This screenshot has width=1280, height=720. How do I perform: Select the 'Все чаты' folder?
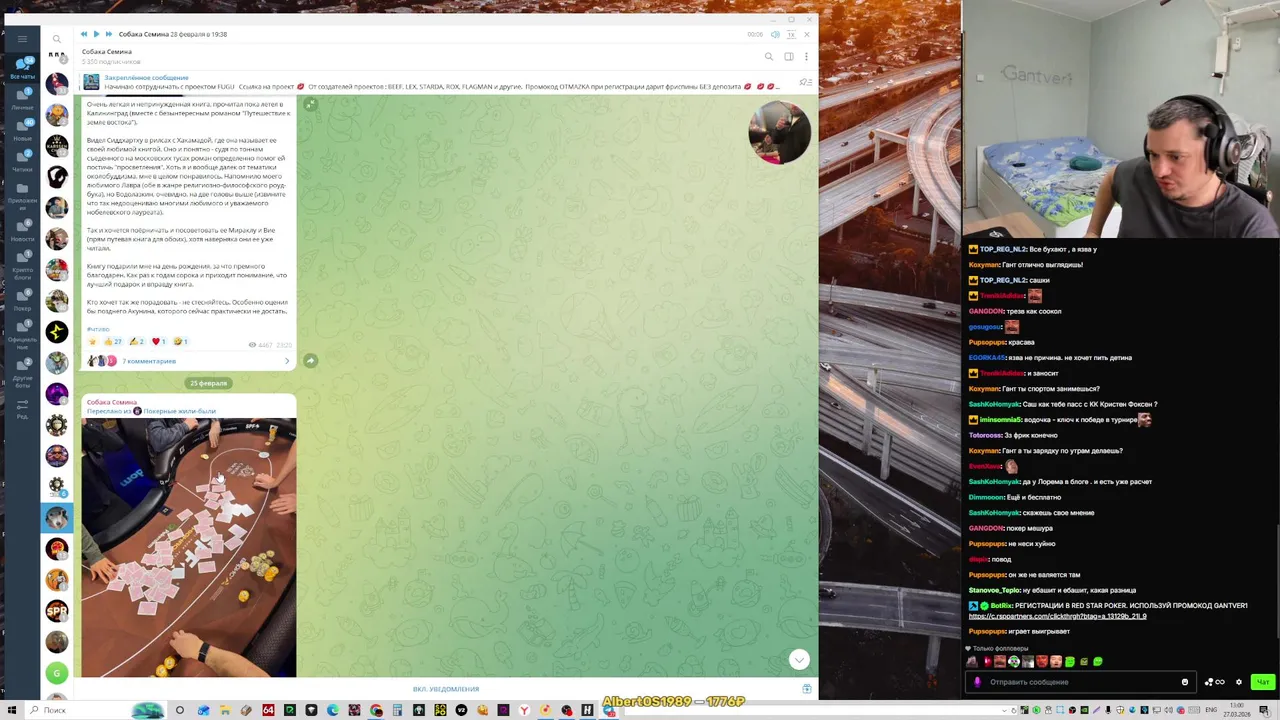coord(22,68)
